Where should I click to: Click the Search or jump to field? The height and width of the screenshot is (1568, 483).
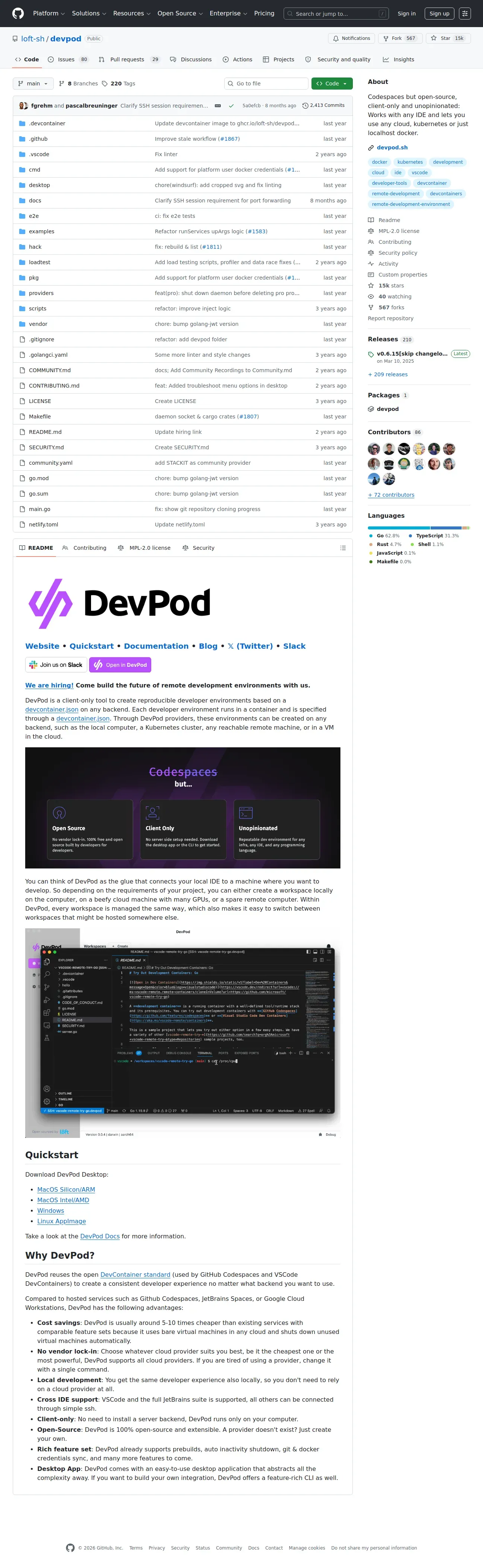click(337, 14)
